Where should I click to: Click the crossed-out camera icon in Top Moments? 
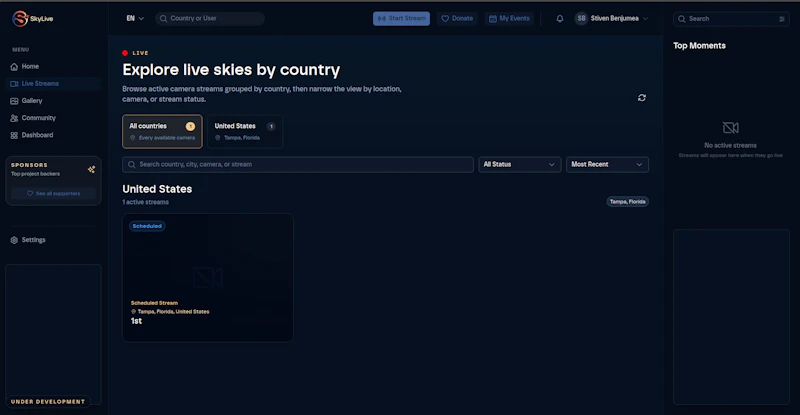731,127
